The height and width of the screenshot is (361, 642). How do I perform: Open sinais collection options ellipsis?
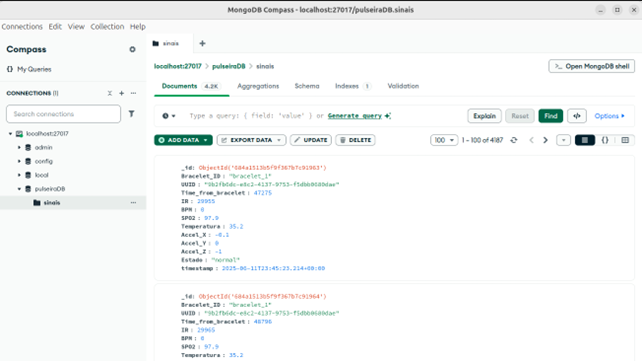[133, 203]
